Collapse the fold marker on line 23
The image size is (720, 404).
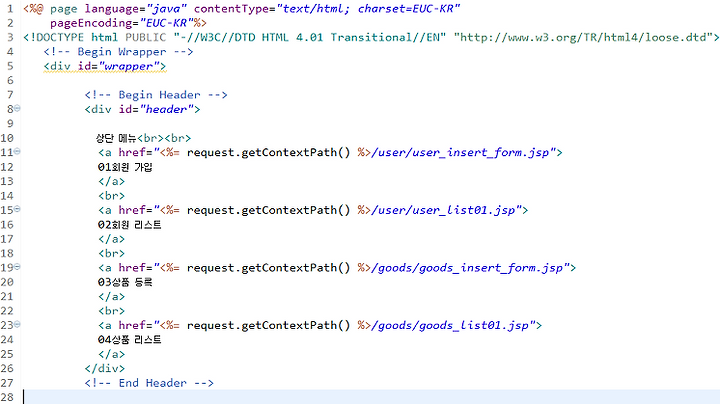coord(17,324)
